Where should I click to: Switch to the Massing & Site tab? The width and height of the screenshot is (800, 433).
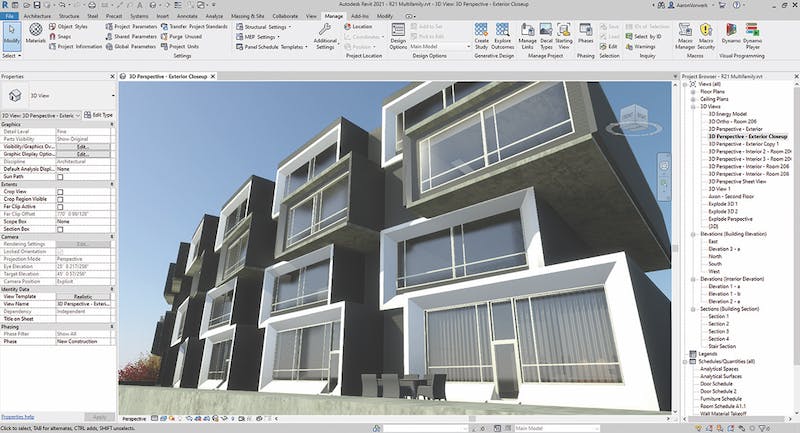tap(247, 16)
